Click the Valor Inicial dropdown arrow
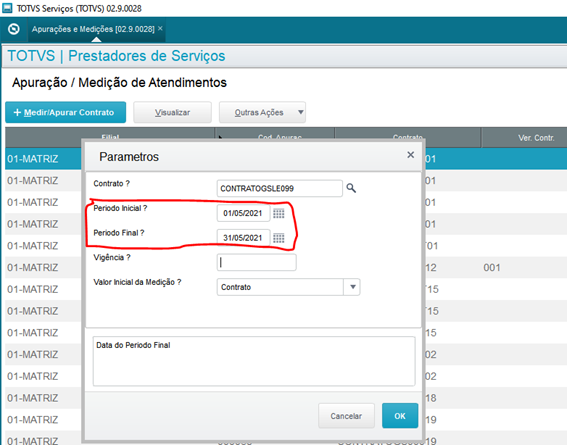567x445 pixels. click(353, 287)
